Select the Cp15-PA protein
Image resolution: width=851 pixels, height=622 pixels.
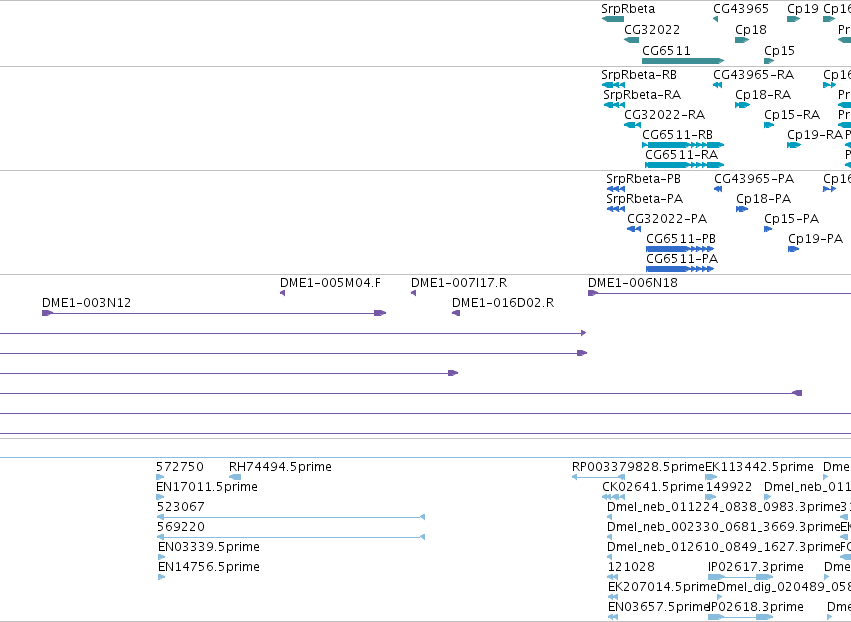pyautogui.click(x=768, y=229)
